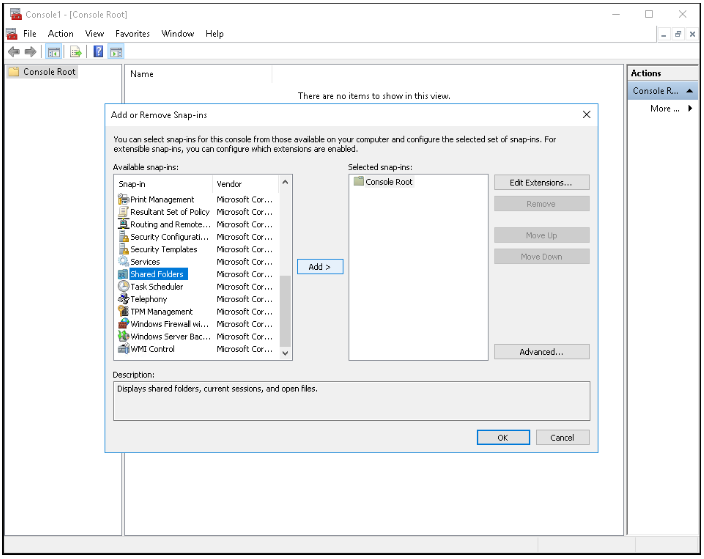Select the TPM Management icon

coord(123,312)
